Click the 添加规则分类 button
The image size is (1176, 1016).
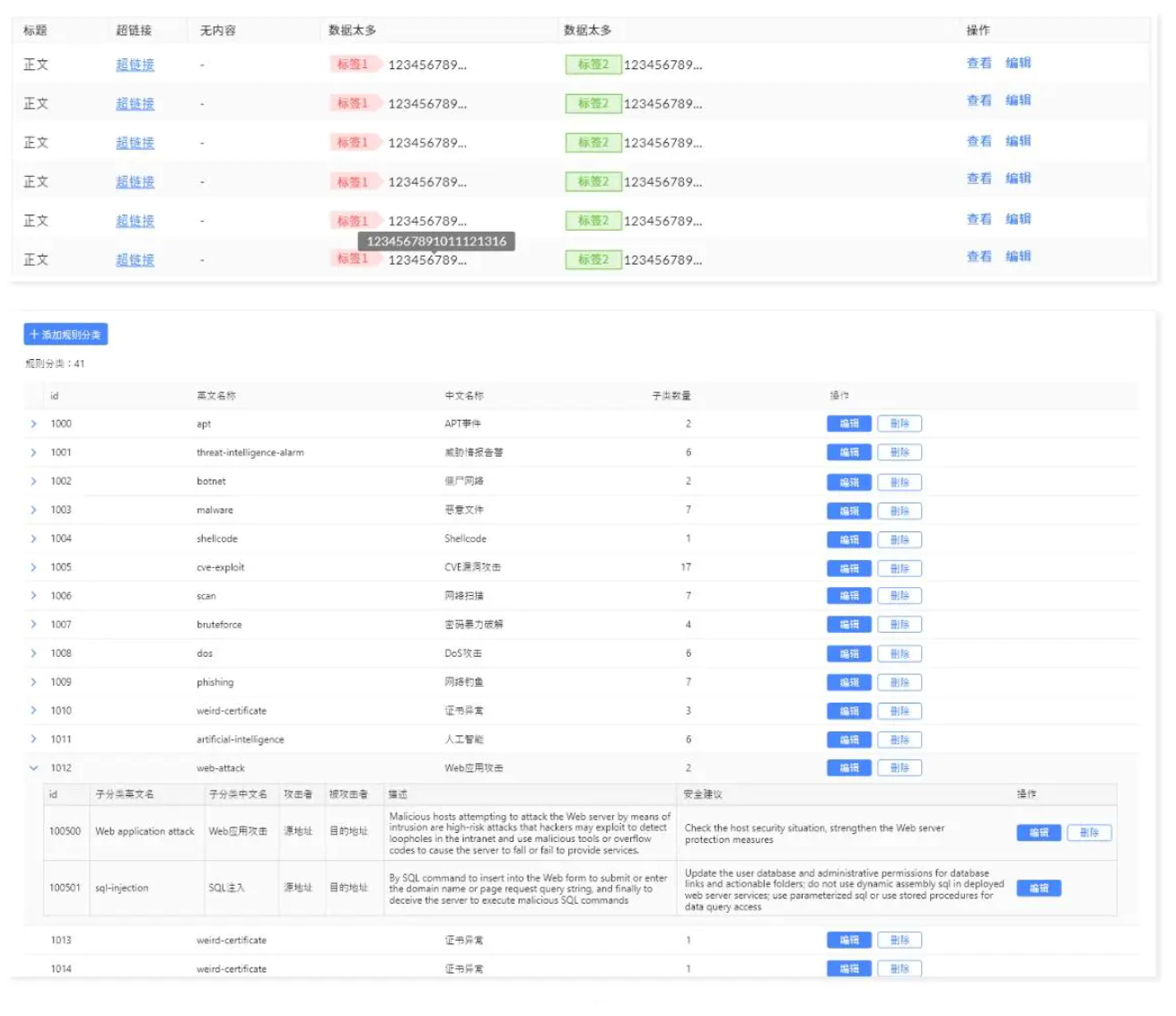[x=66, y=335]
